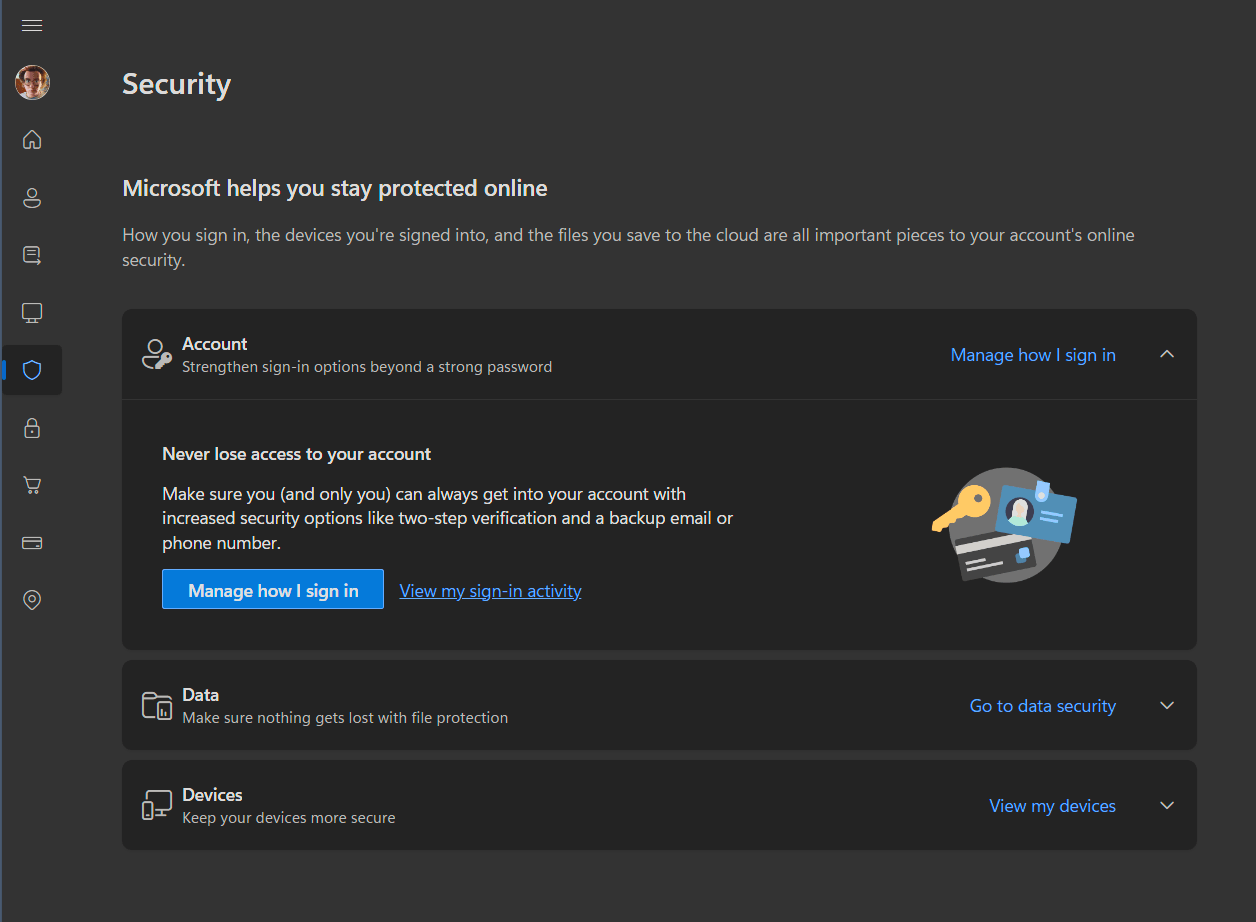Follow the Go to data security link
The width and height of the screenshot is (1256, 922).
[1042, 706]
